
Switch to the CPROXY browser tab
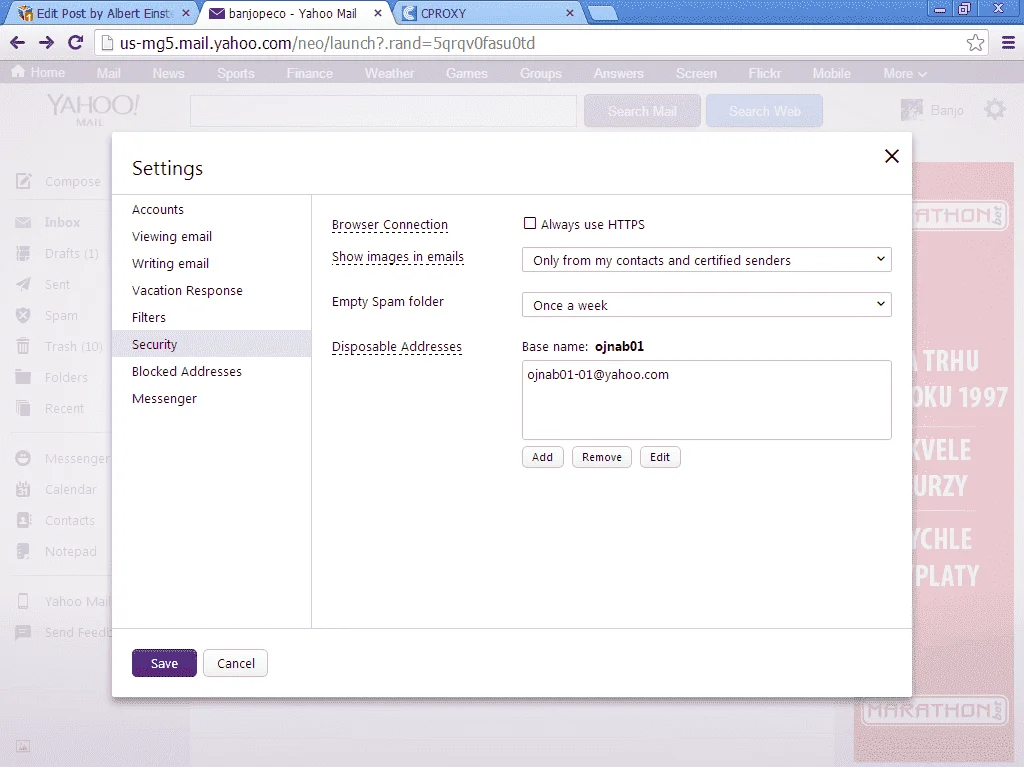coord(487,13)
